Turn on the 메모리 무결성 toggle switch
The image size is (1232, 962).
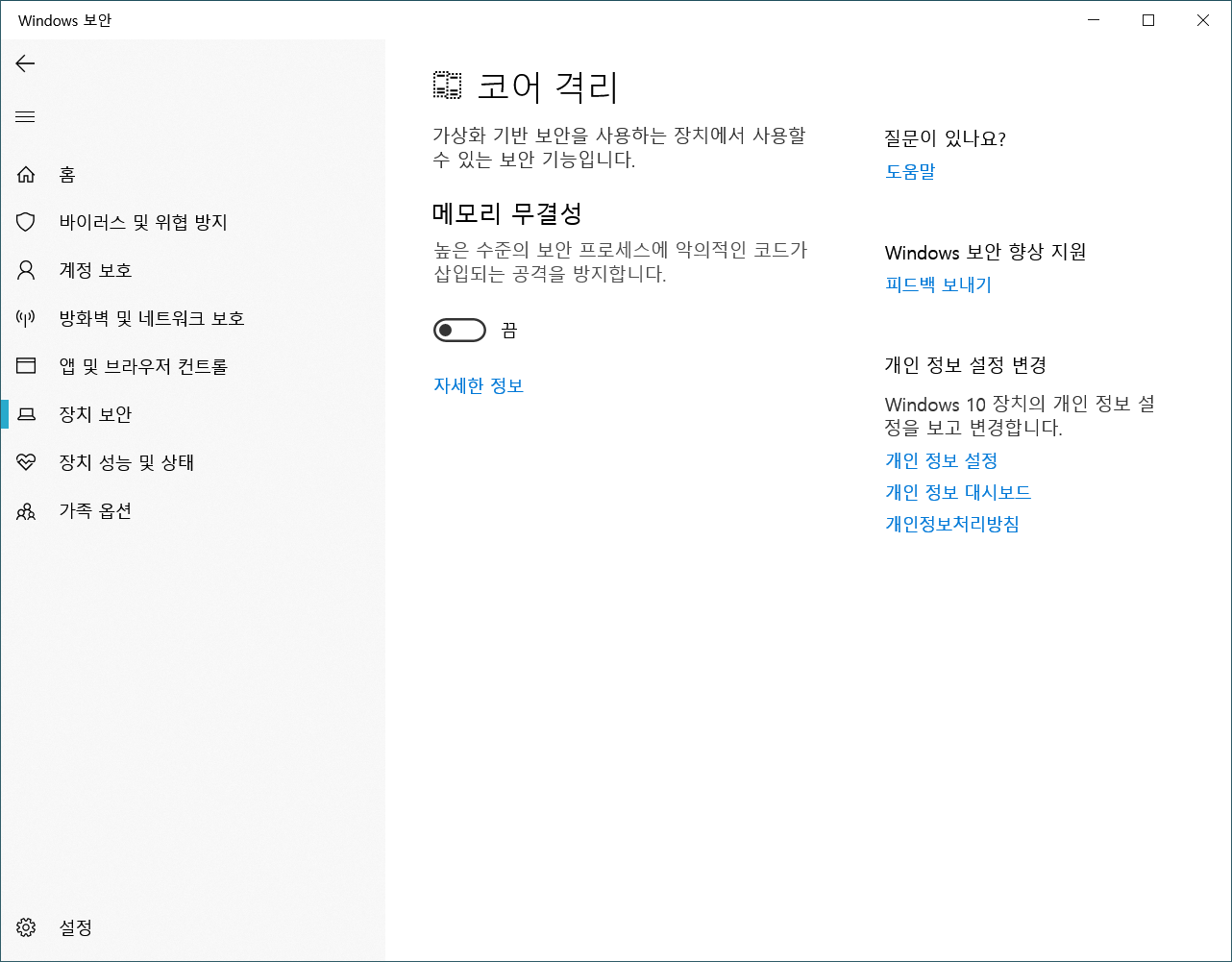tap(459, 331)
